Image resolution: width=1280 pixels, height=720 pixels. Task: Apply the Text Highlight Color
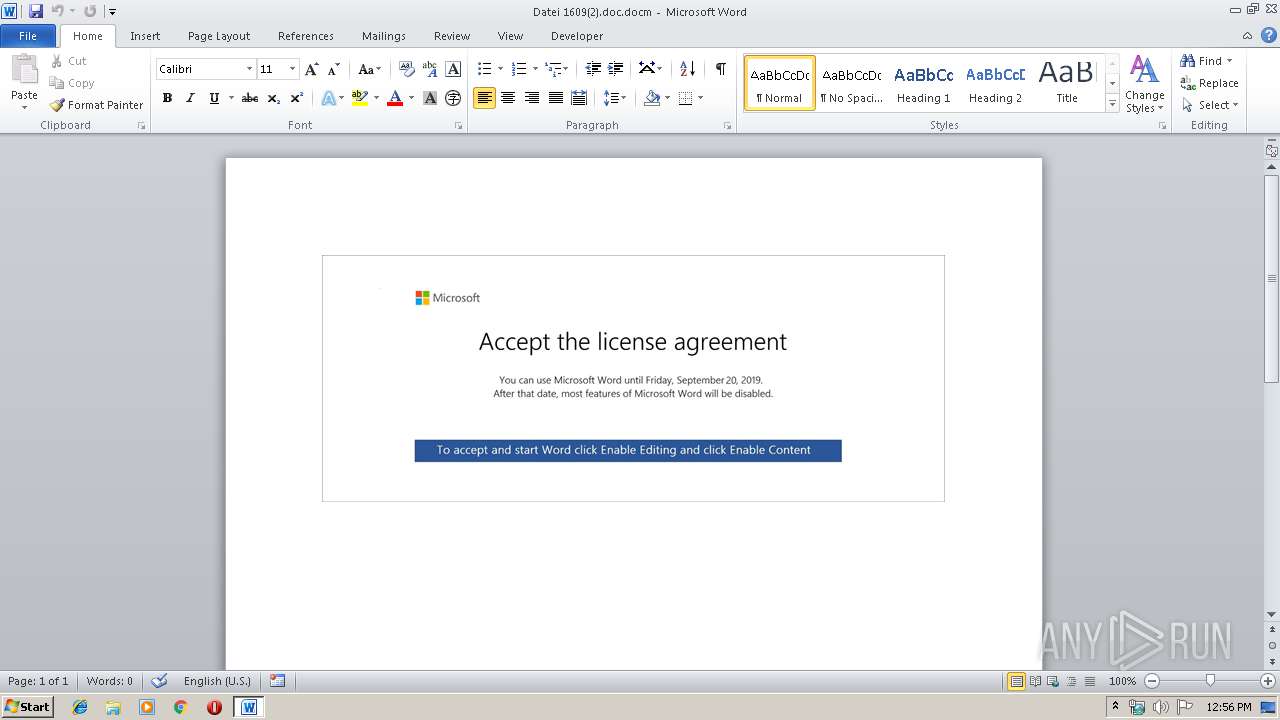point(360,98)
